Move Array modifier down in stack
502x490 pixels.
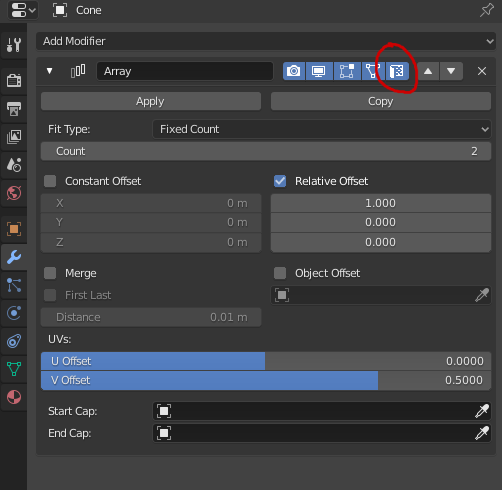click(451, 71)
